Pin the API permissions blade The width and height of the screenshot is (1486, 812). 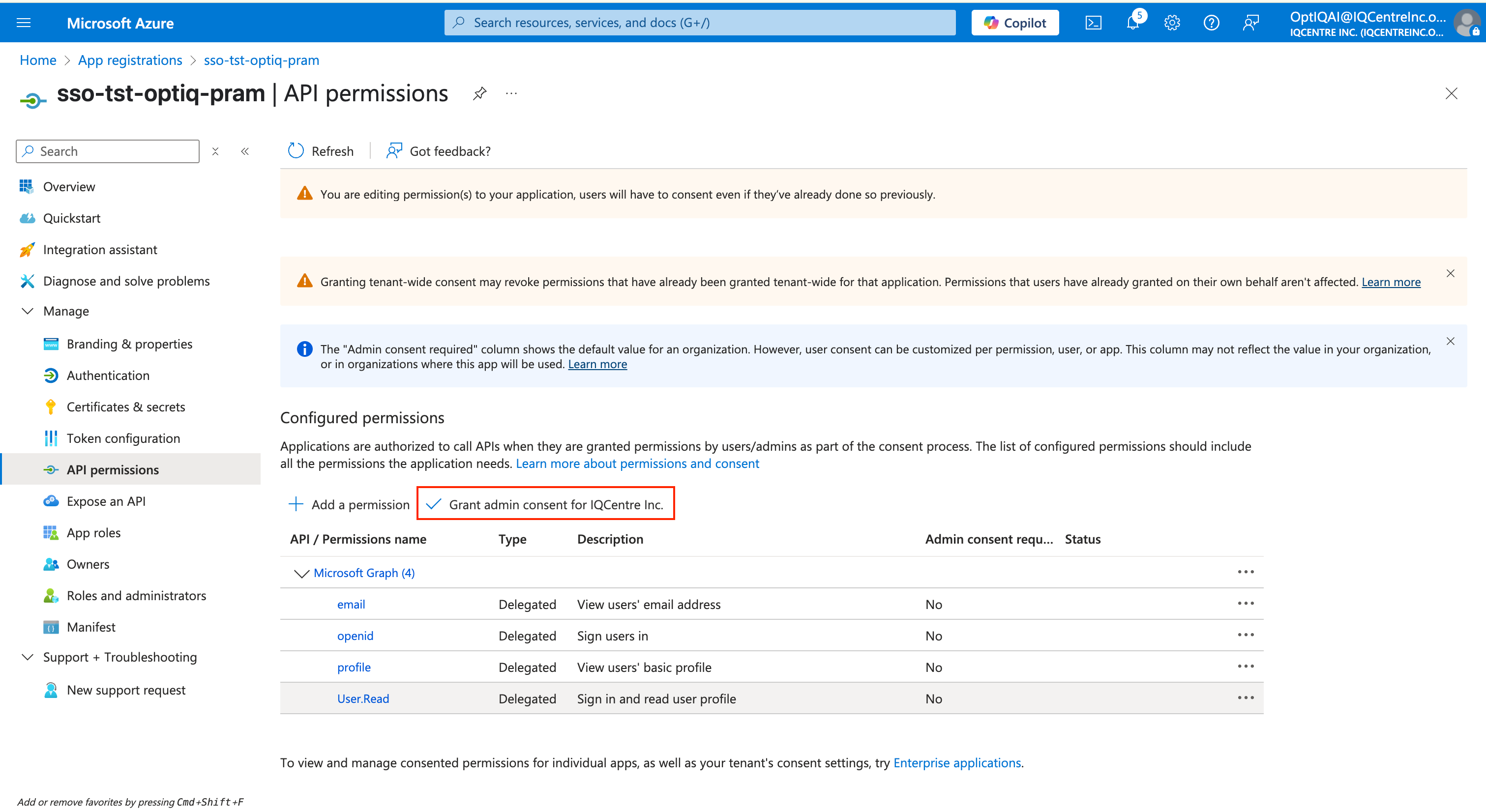tap(479, 93)
